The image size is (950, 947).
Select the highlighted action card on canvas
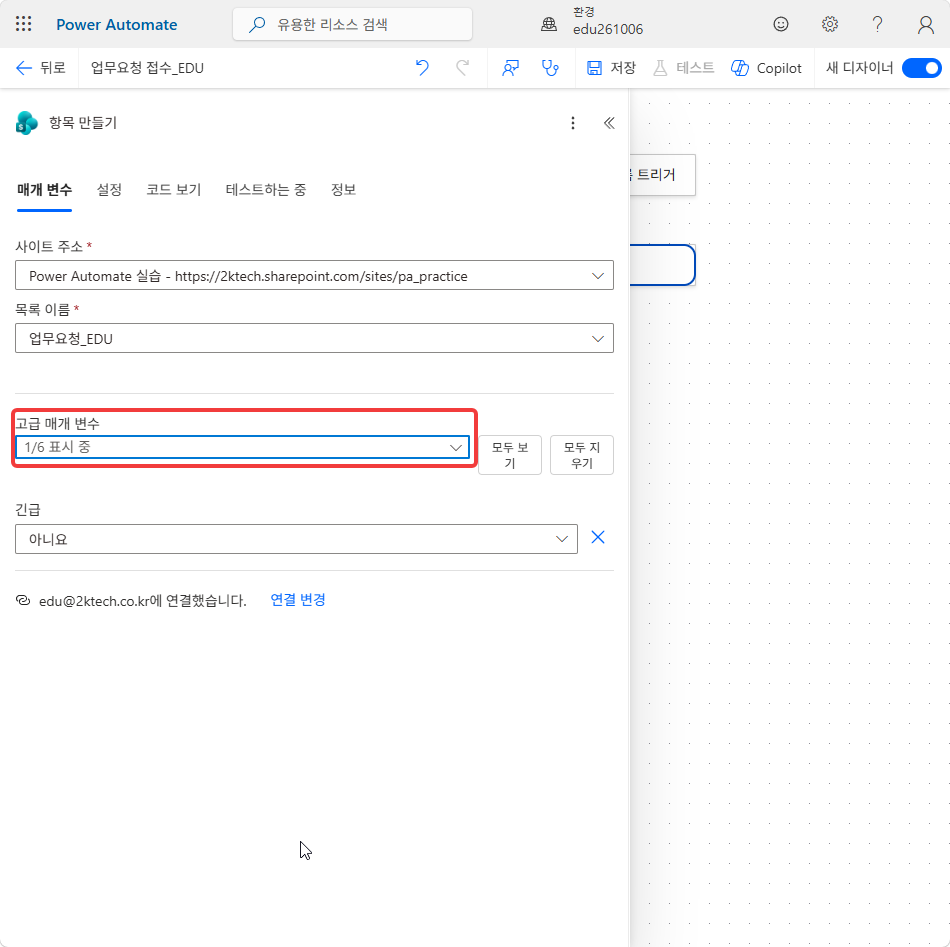pyautogui.click(x=662, y=265)
